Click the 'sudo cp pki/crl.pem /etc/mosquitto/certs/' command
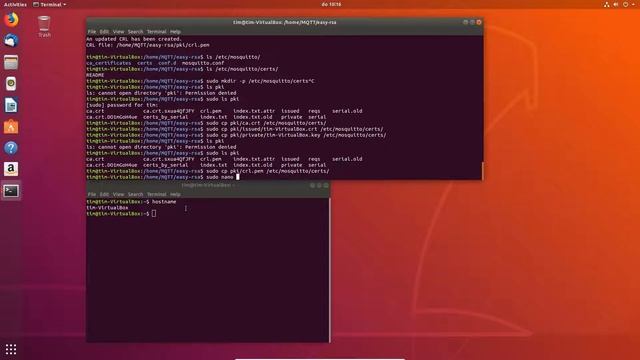640x360 pixels. (268, 171)
